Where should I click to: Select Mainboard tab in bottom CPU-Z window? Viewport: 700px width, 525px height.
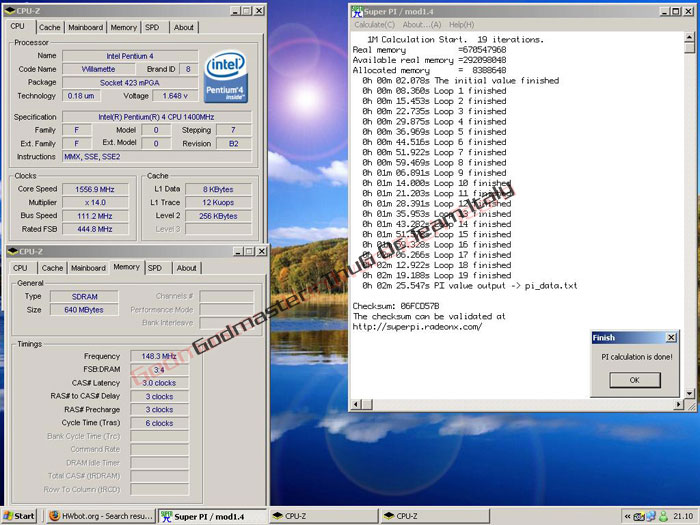point(88,268)
